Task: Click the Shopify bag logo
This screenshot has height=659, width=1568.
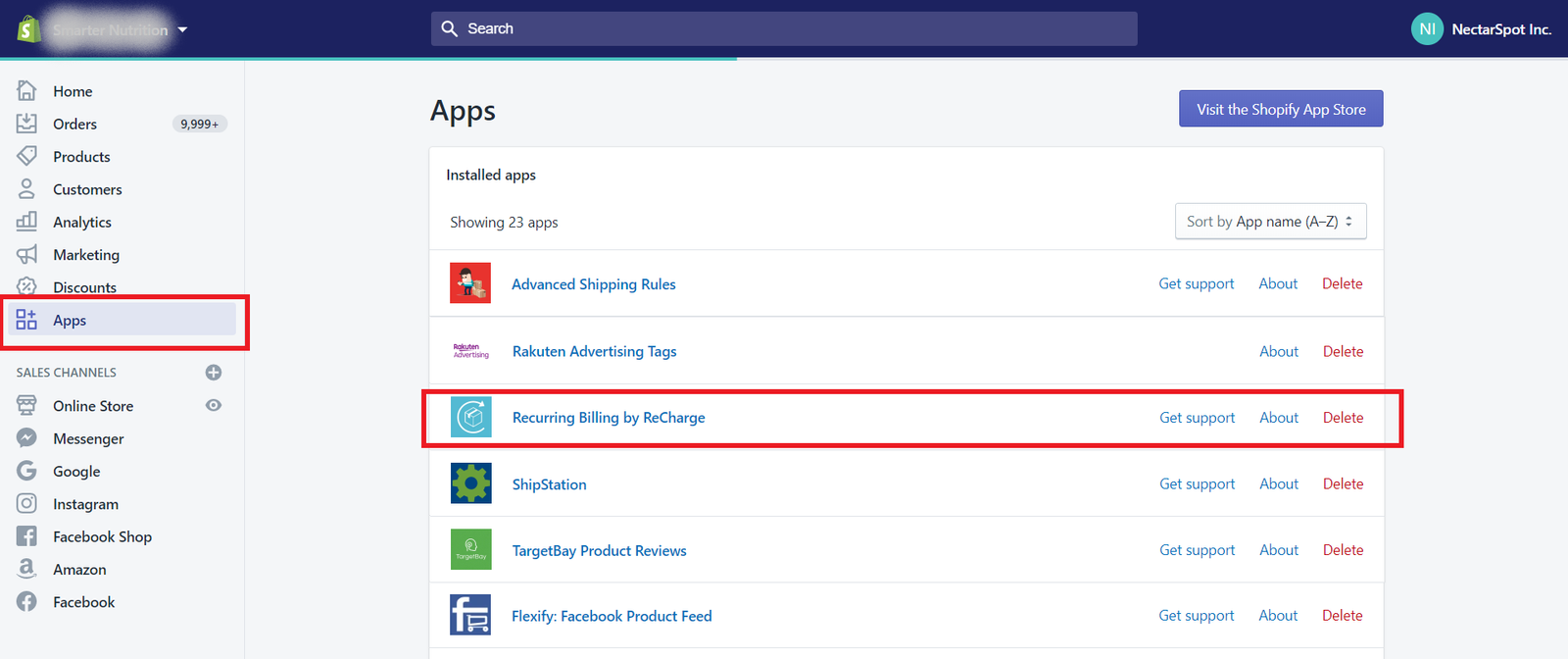Action: click(x=28, y=29)
